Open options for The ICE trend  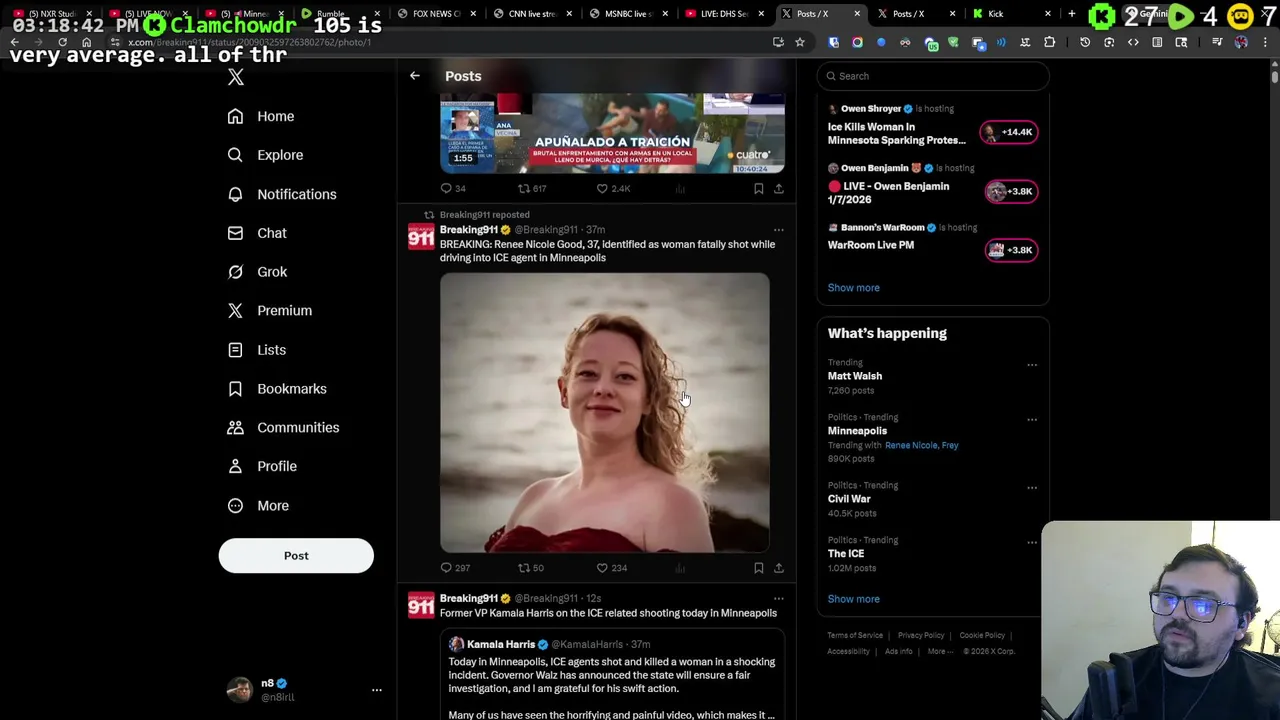1032,543
